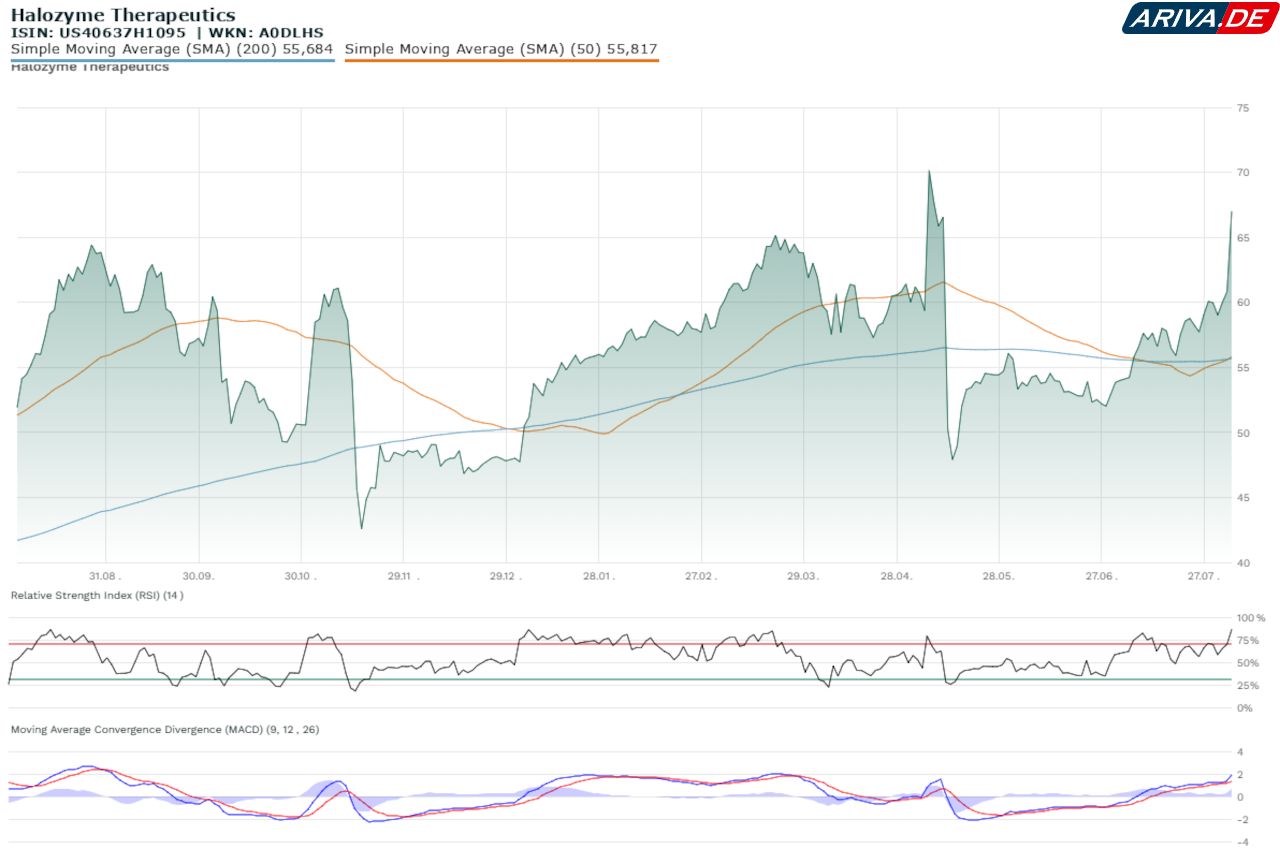Click the 28.05. date on the x-axis
This screenshot has height=850, width=1280.
pos(998,577)
